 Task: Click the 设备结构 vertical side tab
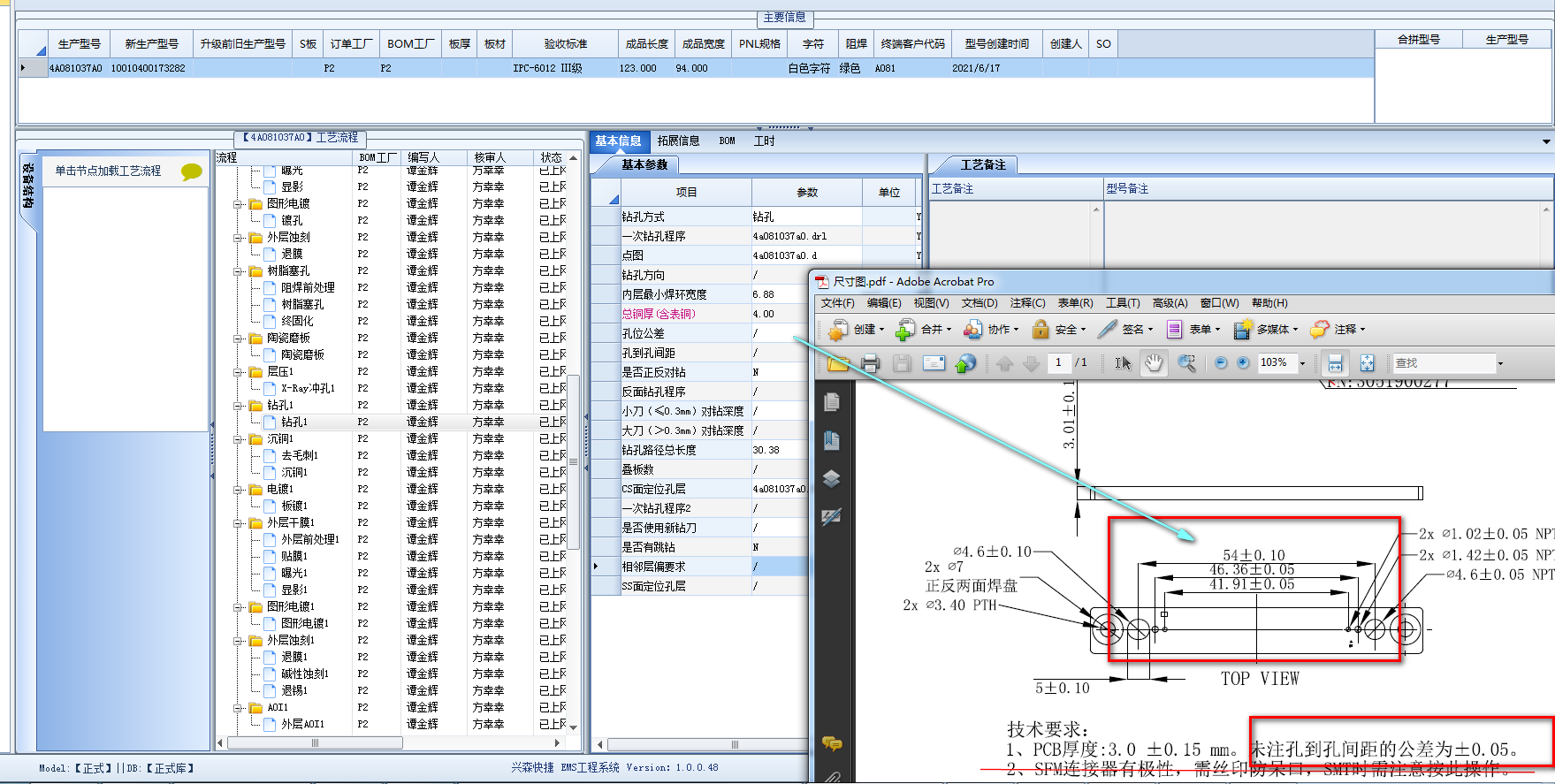(x=28, y=187)
